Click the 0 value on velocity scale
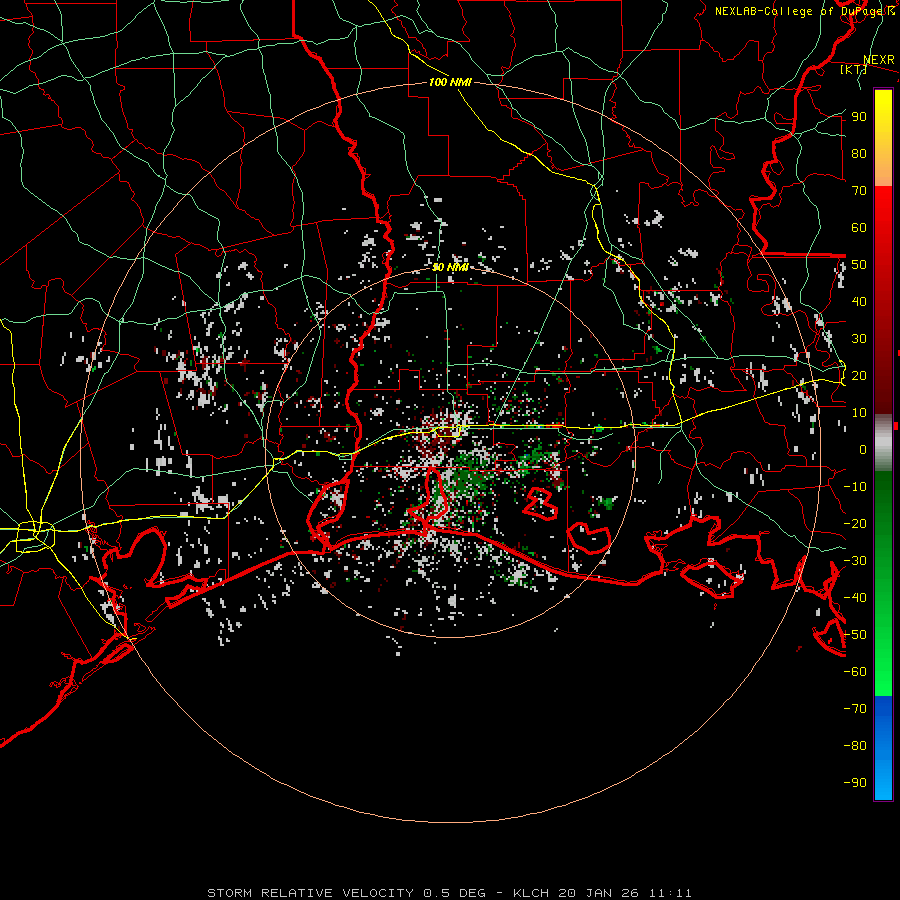900x900 pixels. tap(863, 449)
